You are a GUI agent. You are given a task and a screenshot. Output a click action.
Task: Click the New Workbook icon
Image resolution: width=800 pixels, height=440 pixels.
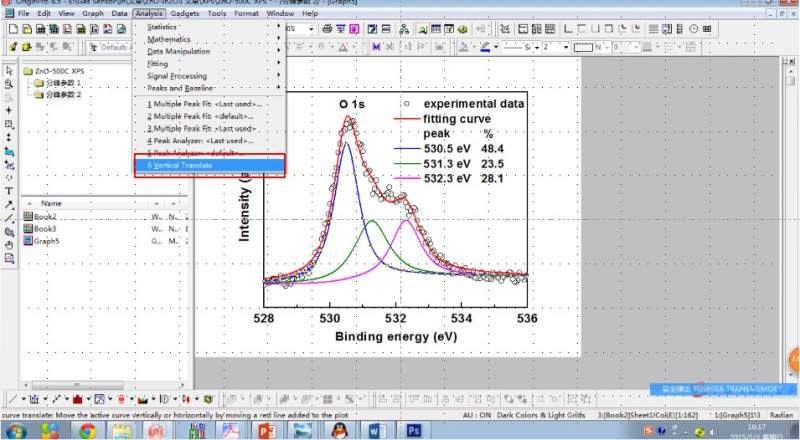coord(40,29)
